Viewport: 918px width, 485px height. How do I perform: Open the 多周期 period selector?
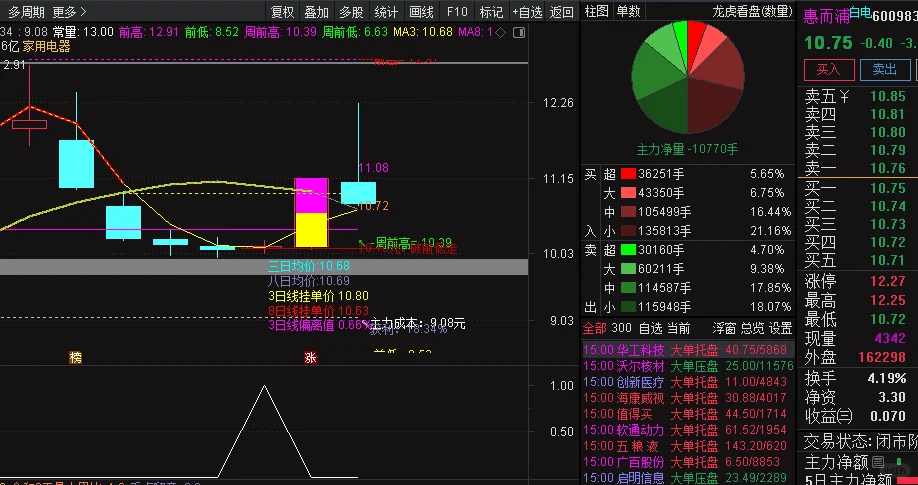(x=26, y=12)
